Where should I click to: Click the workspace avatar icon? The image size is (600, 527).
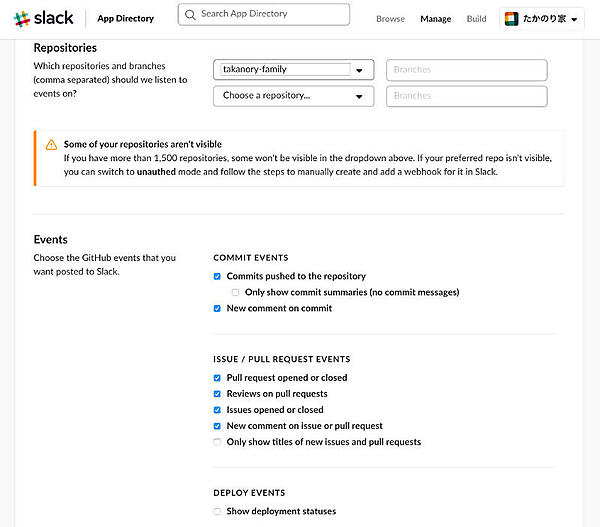coord(510,19)
